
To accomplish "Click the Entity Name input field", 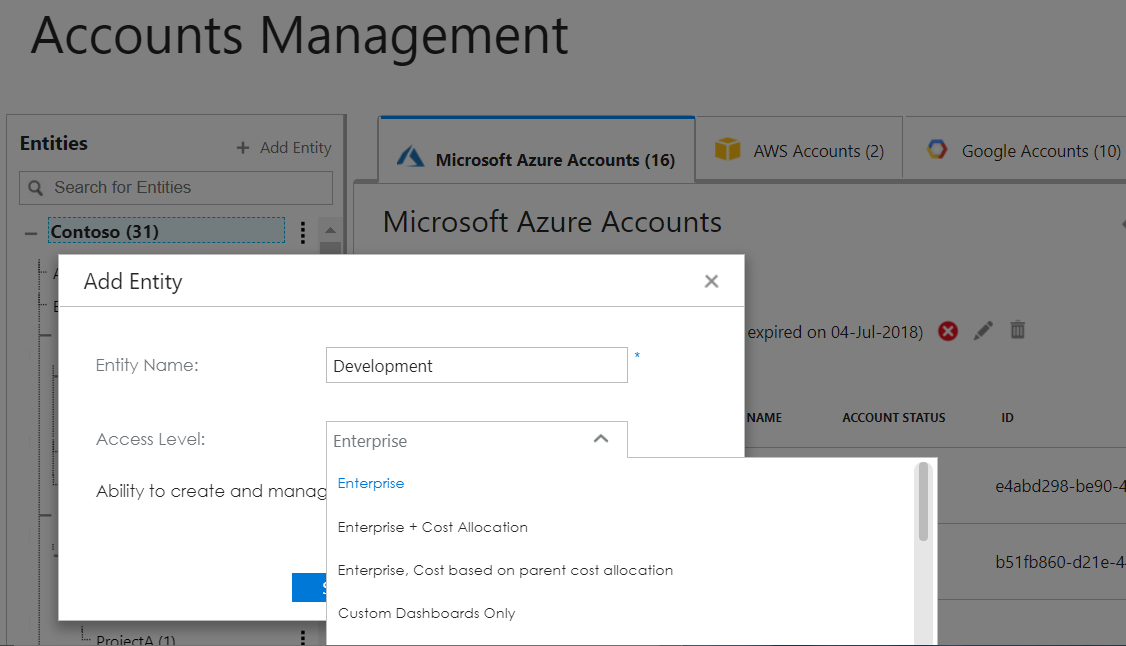I will pyautogui.click(x=477, y=365).
